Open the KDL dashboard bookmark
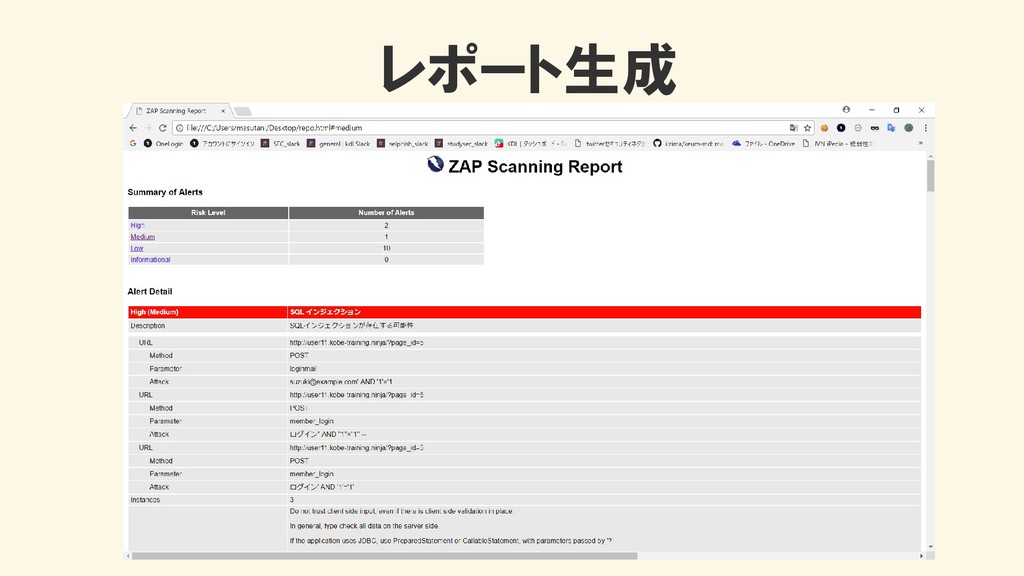Viewport: 1024px width, 576px height. click(530, 143)
